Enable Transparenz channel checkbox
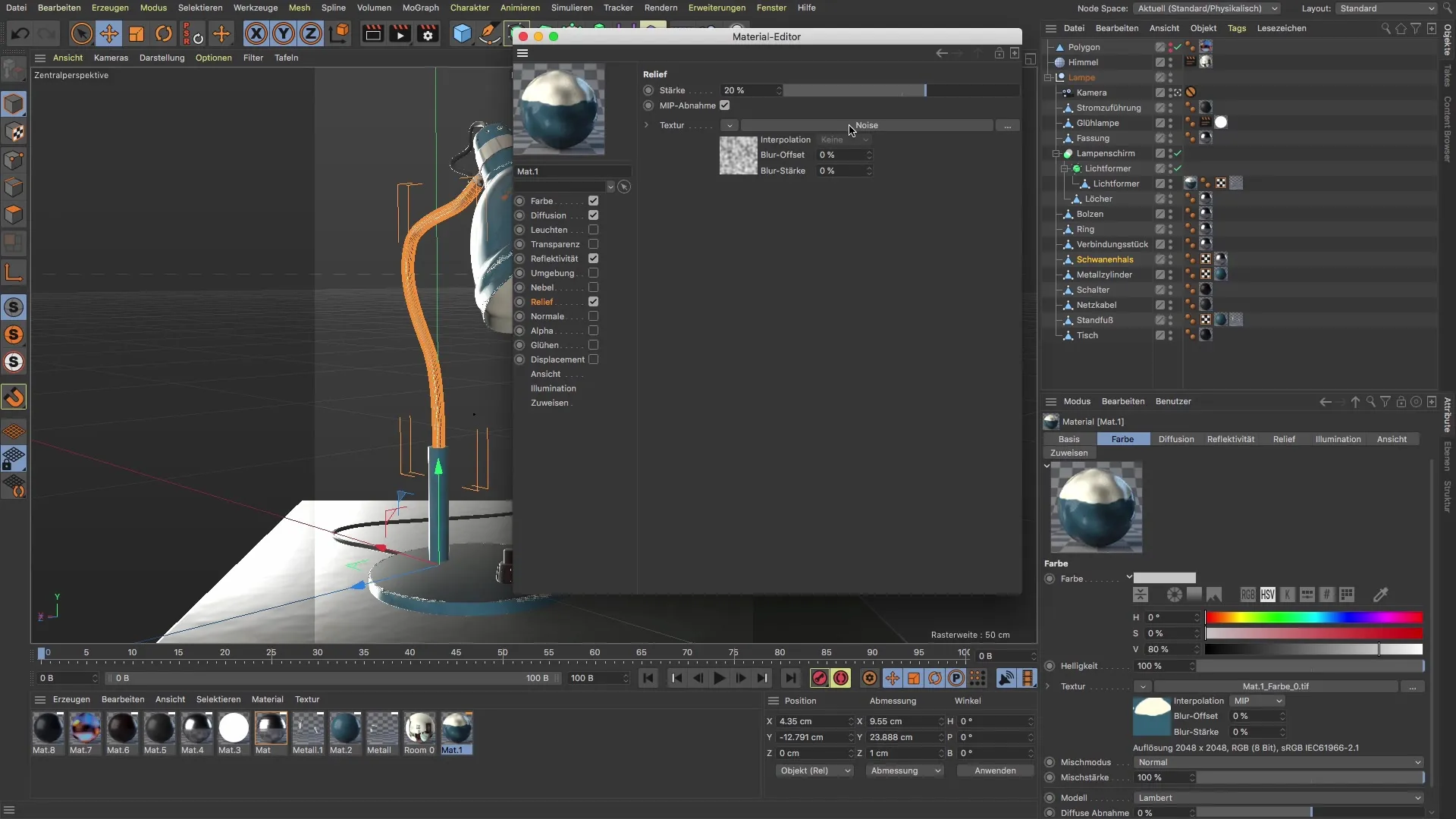 click(593, 244)
